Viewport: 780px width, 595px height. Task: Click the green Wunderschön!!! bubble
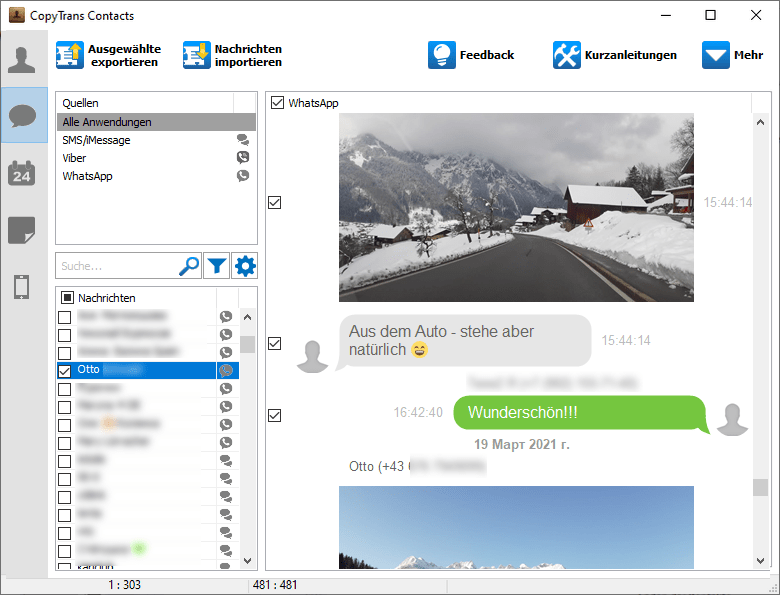(581, 413)
